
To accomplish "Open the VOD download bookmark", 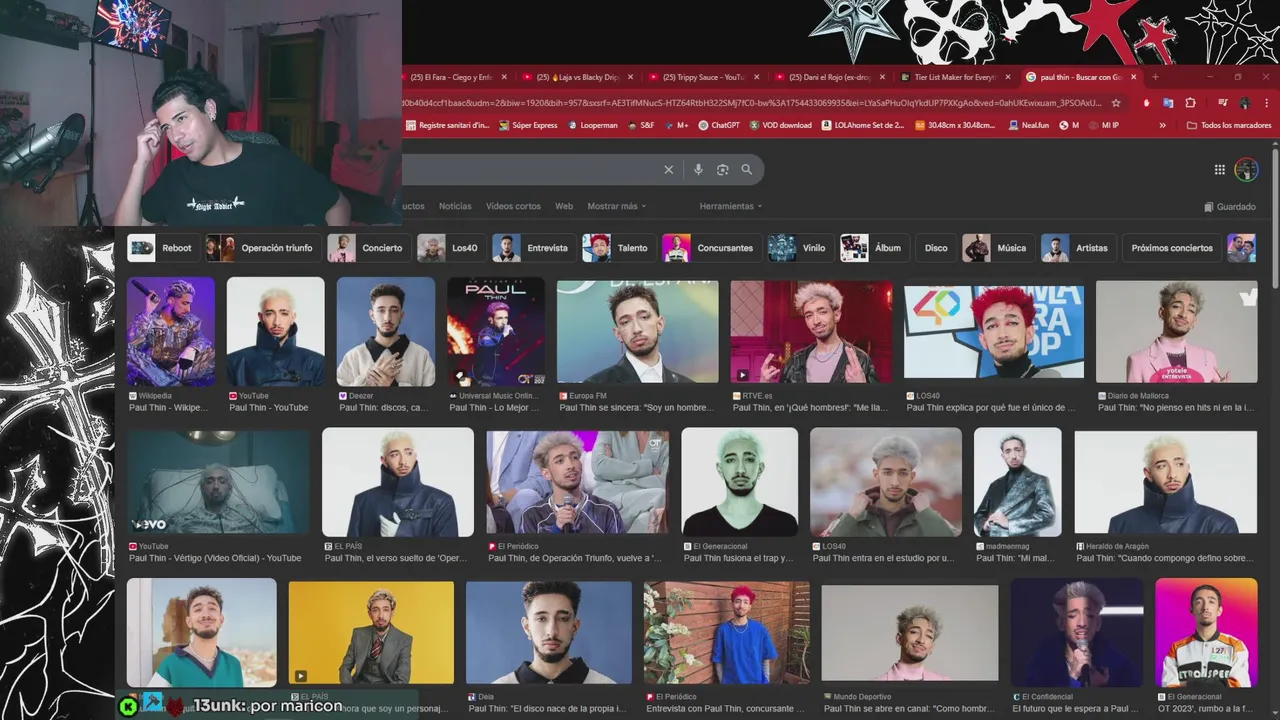I will (x=780, y=125).
